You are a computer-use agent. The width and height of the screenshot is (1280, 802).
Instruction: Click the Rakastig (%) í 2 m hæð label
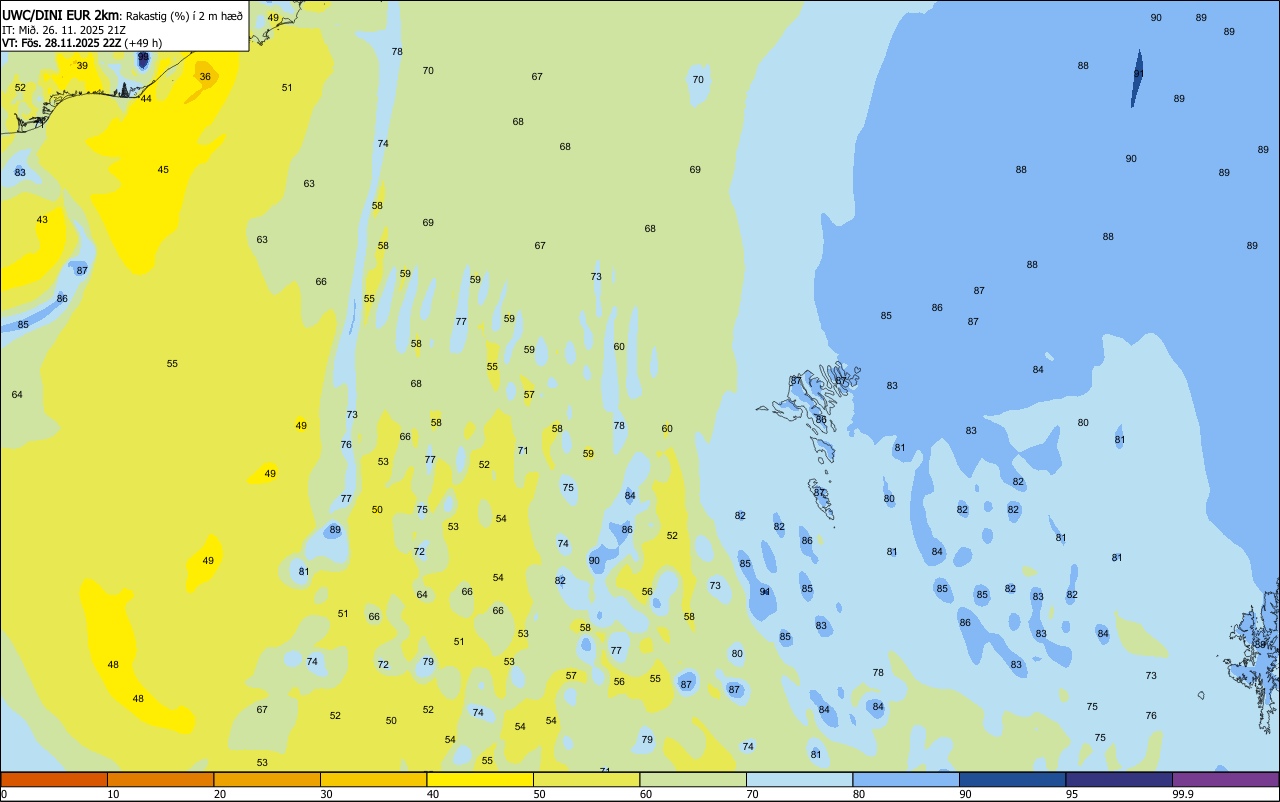pyautogui.click(x=184, y=16)
